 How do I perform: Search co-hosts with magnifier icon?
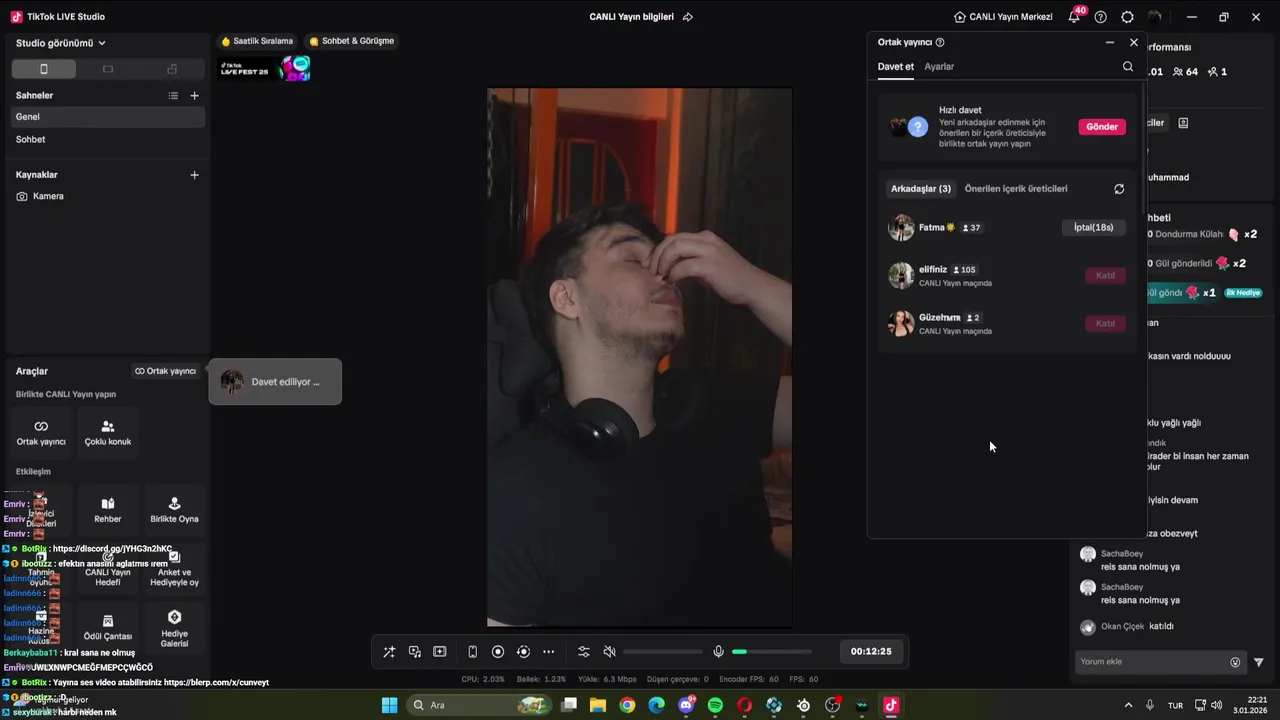pyautogui.click(x=1128, y=67)
